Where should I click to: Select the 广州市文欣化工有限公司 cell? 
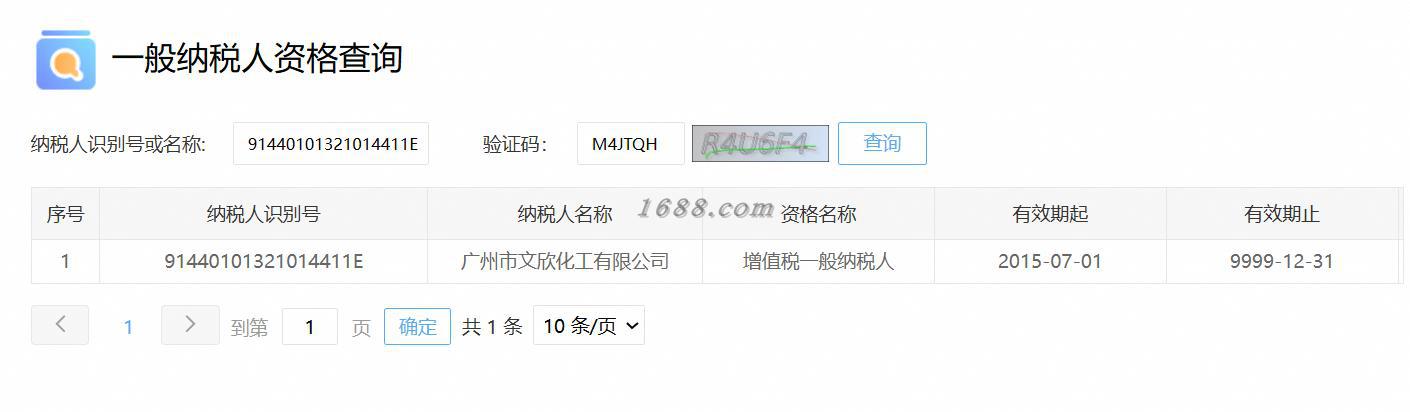[x=565, y=262]
